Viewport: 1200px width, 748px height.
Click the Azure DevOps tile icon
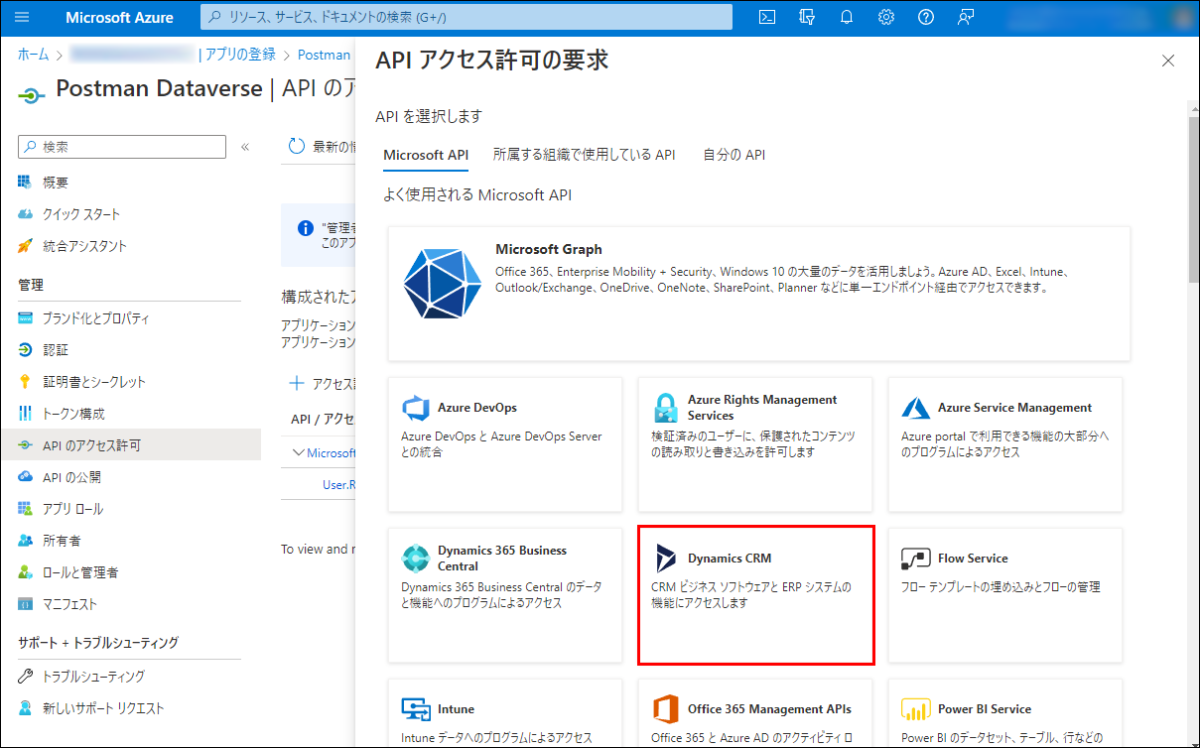(x=415, y=408)
